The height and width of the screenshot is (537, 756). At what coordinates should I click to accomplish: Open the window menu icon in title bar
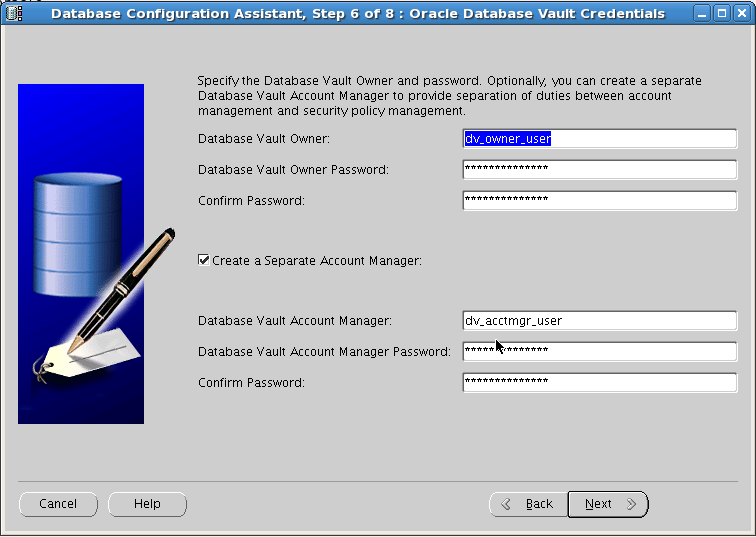coord(14,13)
